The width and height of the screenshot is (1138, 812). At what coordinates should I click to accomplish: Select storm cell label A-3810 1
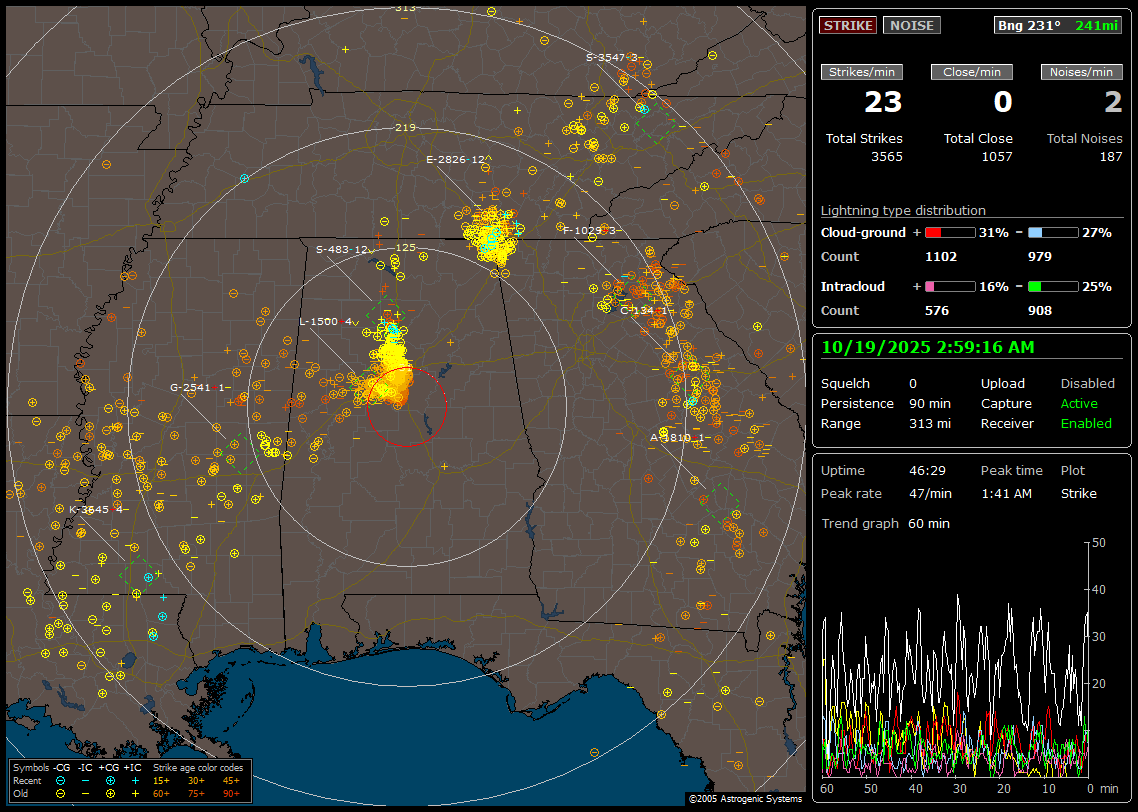tap(680, 437)
